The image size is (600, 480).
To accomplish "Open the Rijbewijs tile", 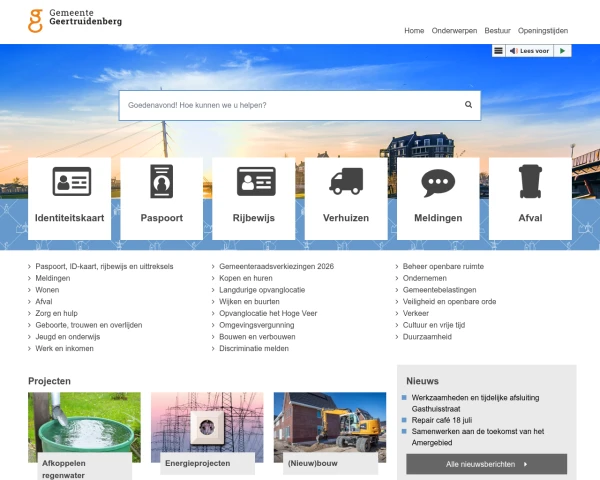I will [254, 199].
